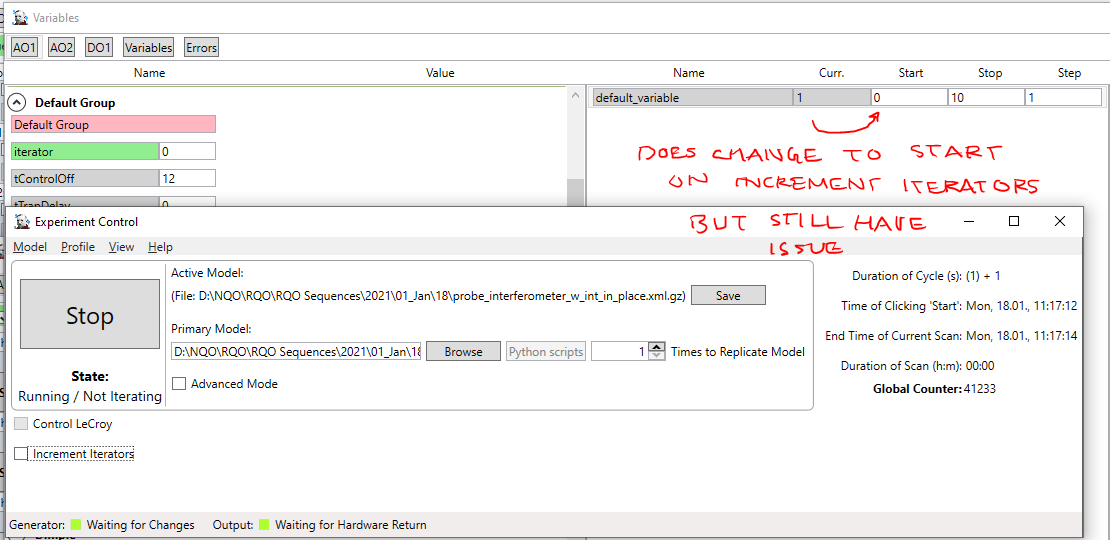Switch to the AO2 tab
Screen dimensions: 1110x540
(61, 47)
